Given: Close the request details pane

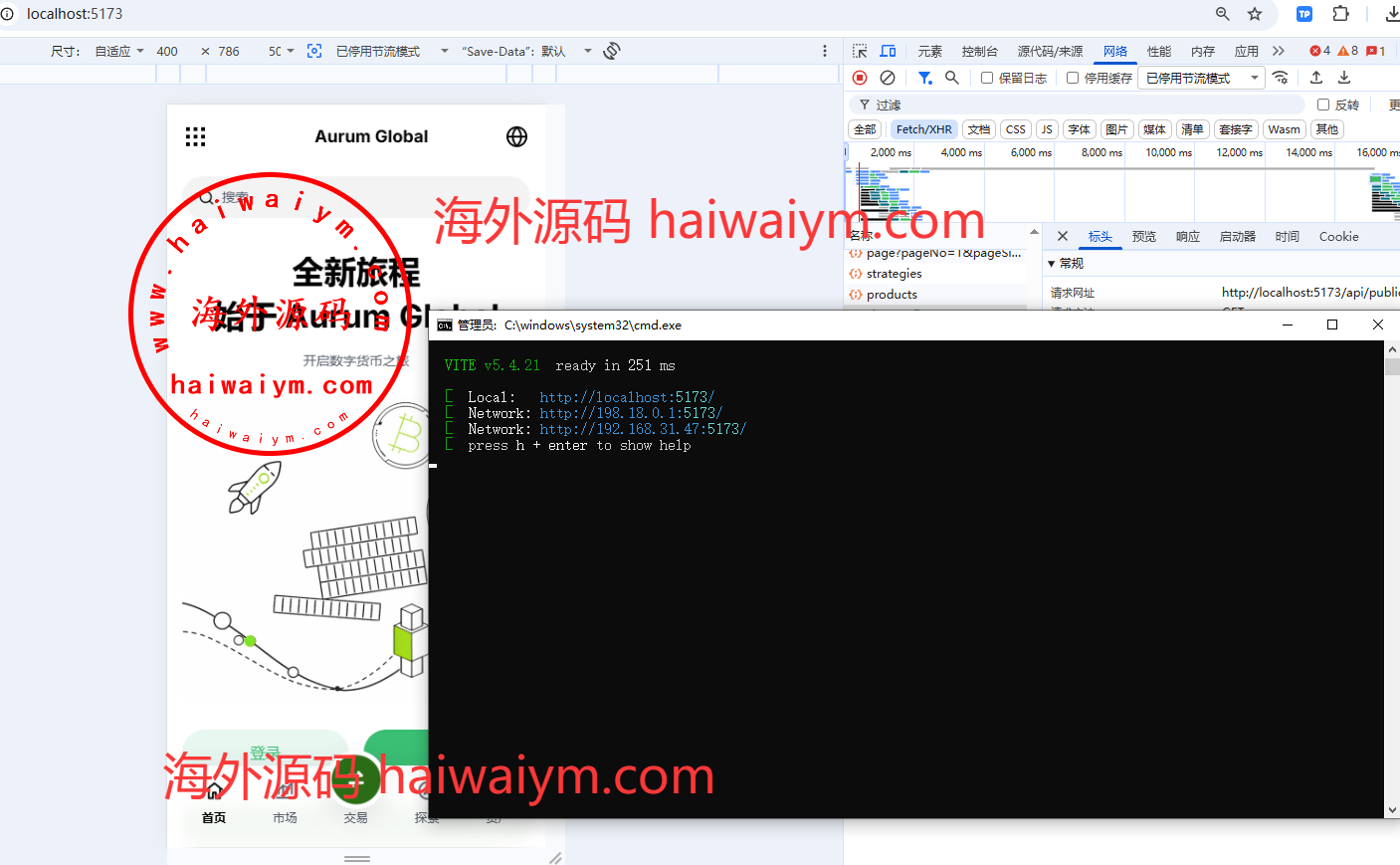Looking at the screenshot, I should click(1063, 236).
